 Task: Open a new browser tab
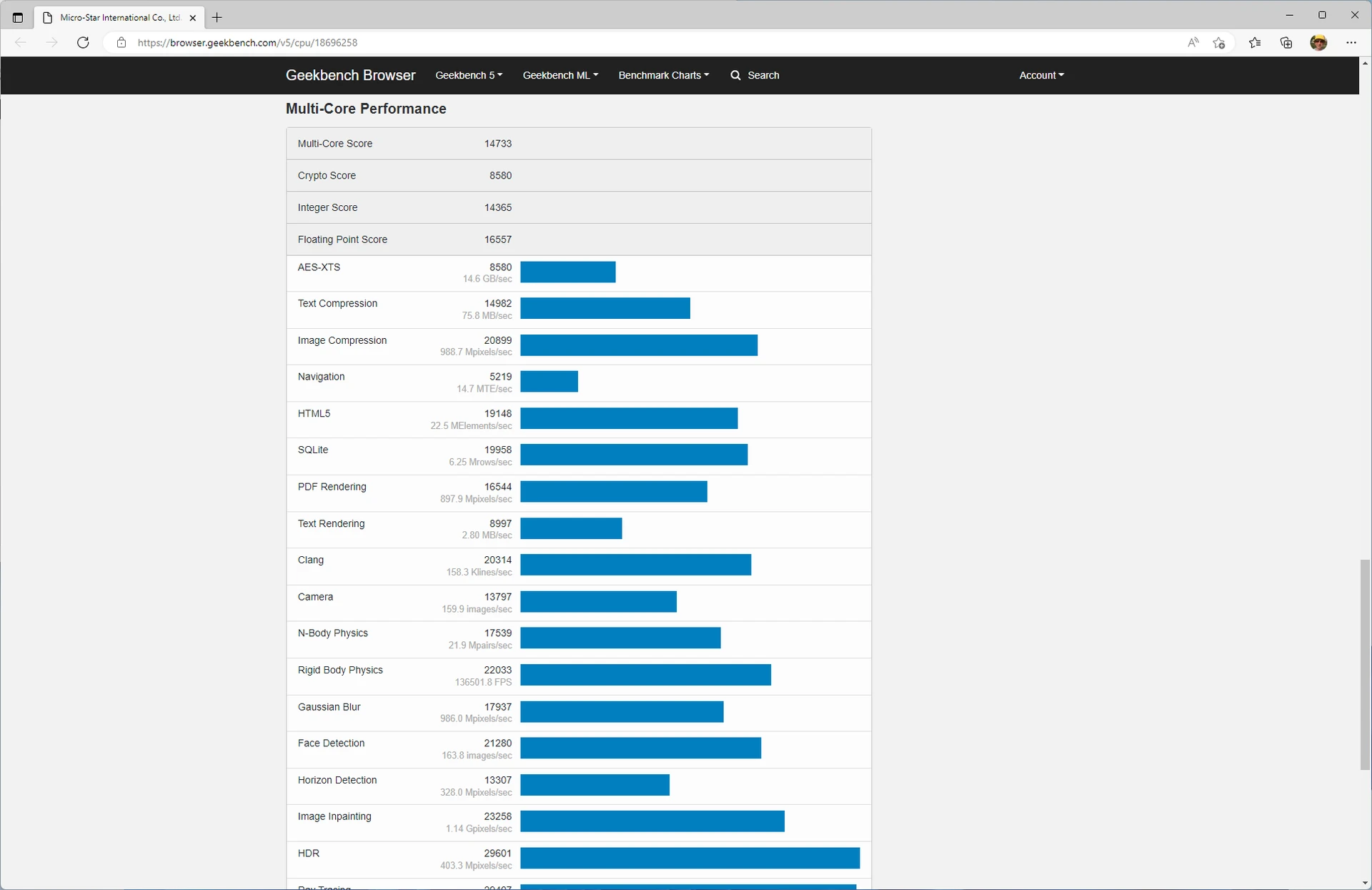pyautogui.click(x=217, y=18)
